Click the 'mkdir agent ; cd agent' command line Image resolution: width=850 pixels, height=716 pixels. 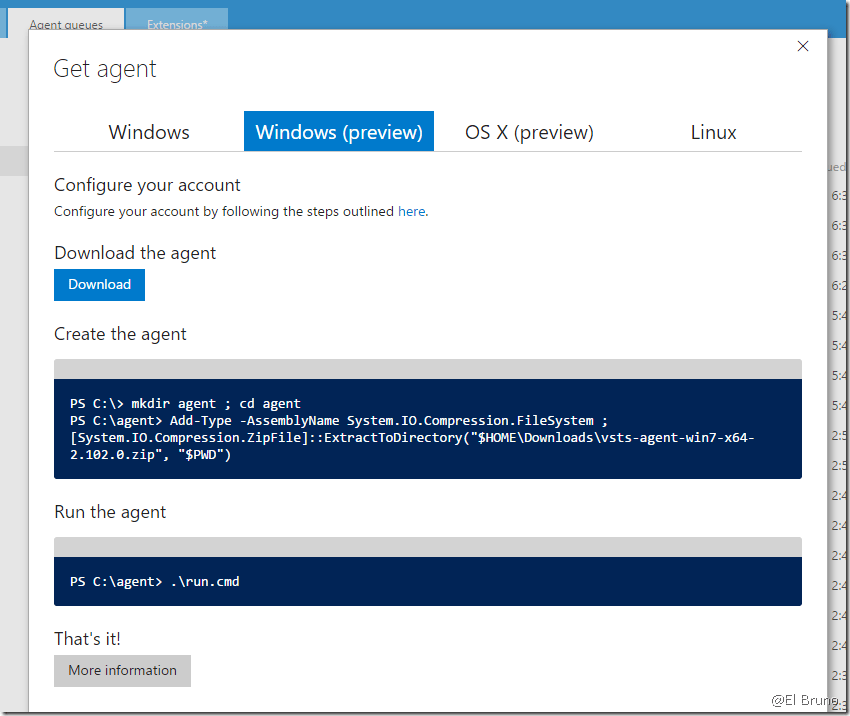click(185, 403)
